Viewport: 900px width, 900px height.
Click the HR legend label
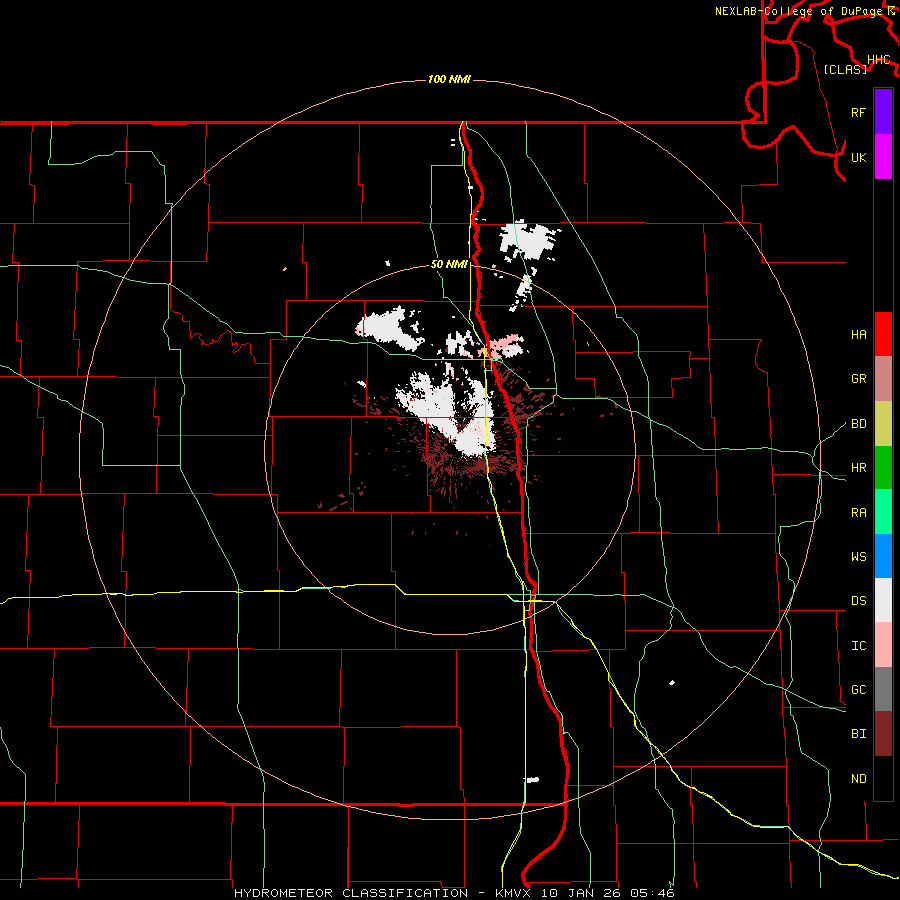click(858, 468)
